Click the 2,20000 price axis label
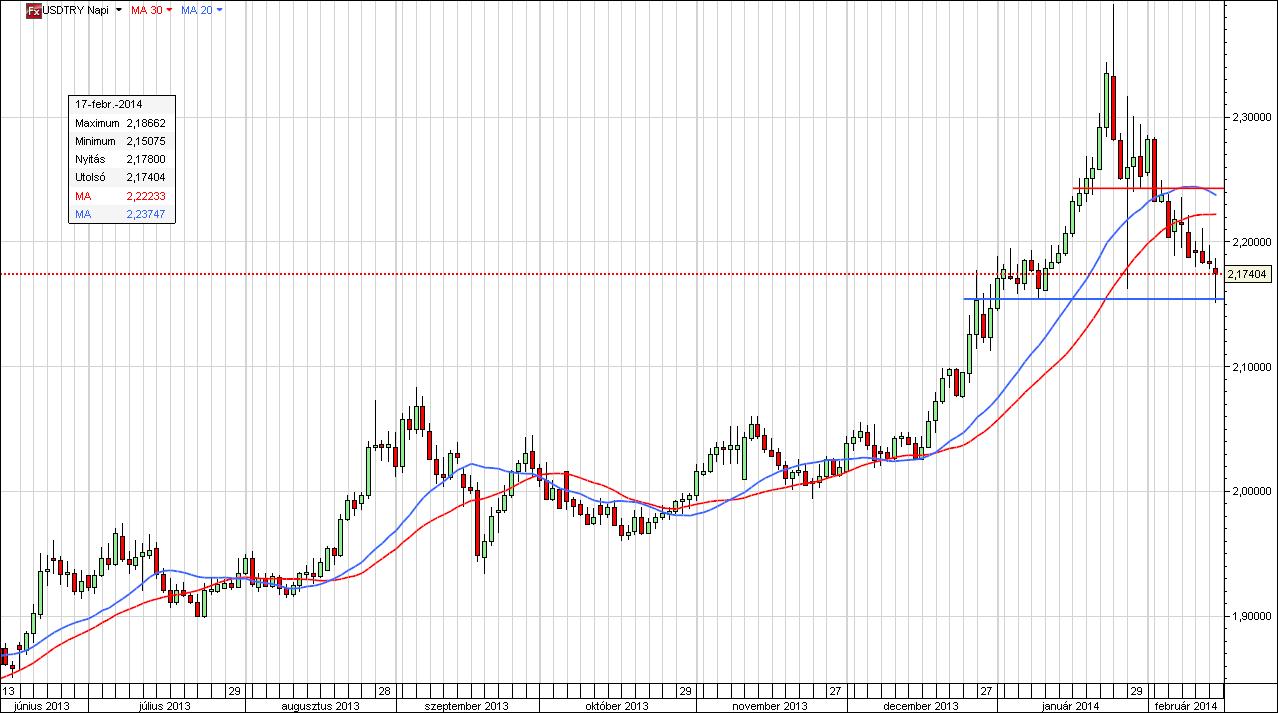This screenshot has width=1278, height=713. coord(1250,243)
